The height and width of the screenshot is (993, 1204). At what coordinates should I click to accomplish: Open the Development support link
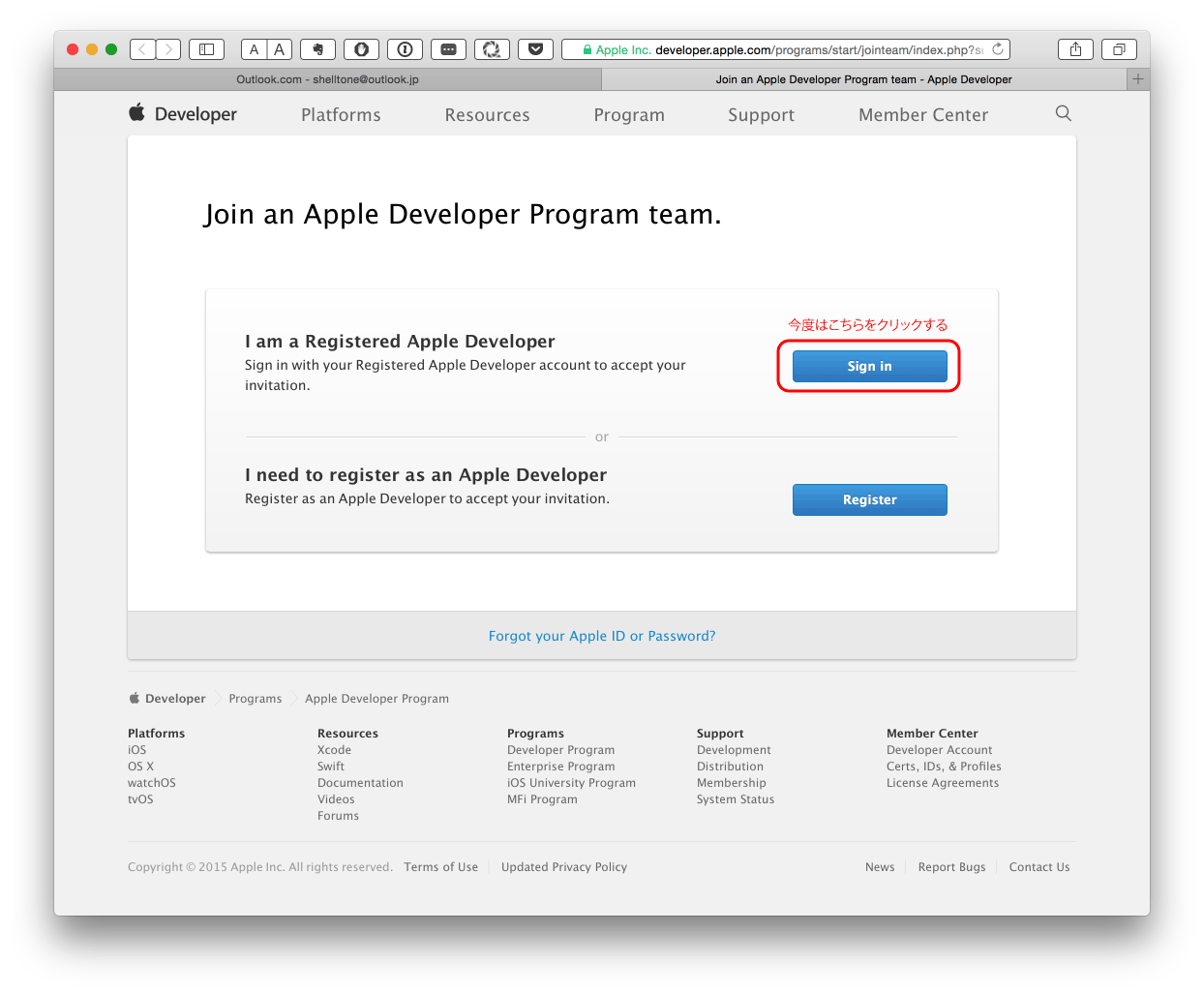point(734,750)
